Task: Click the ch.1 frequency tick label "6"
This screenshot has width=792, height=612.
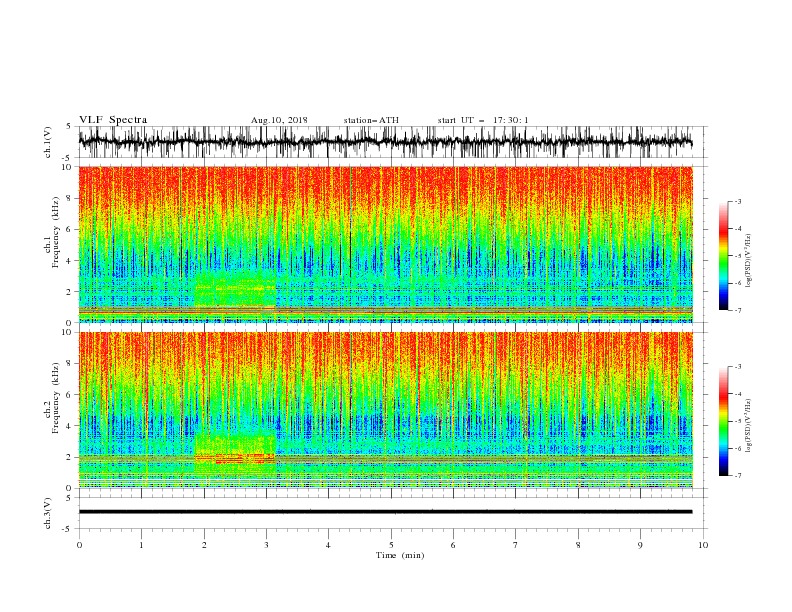Action: 71,229
